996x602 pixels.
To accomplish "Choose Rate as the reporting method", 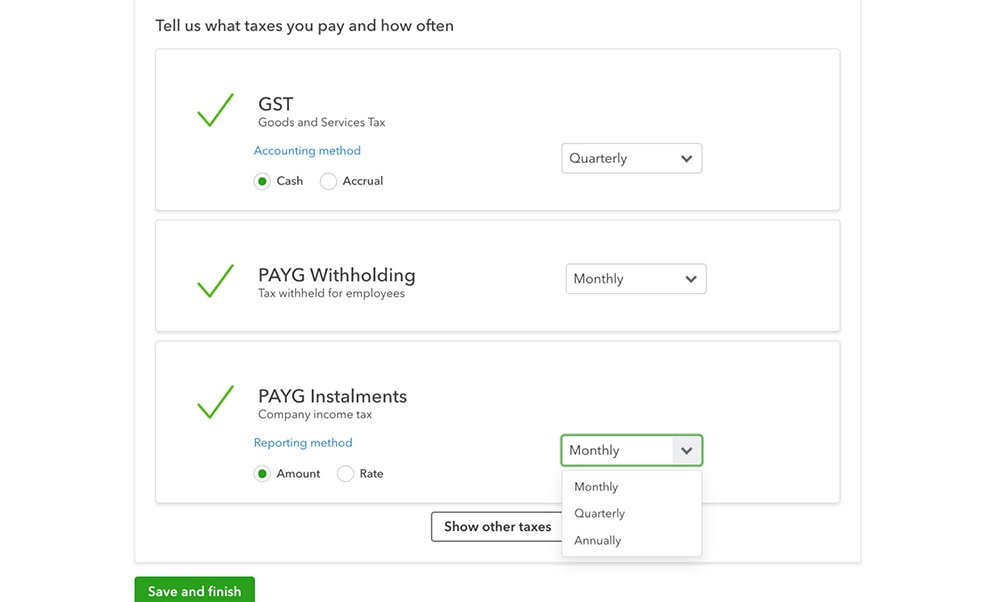I will [345, 474].
